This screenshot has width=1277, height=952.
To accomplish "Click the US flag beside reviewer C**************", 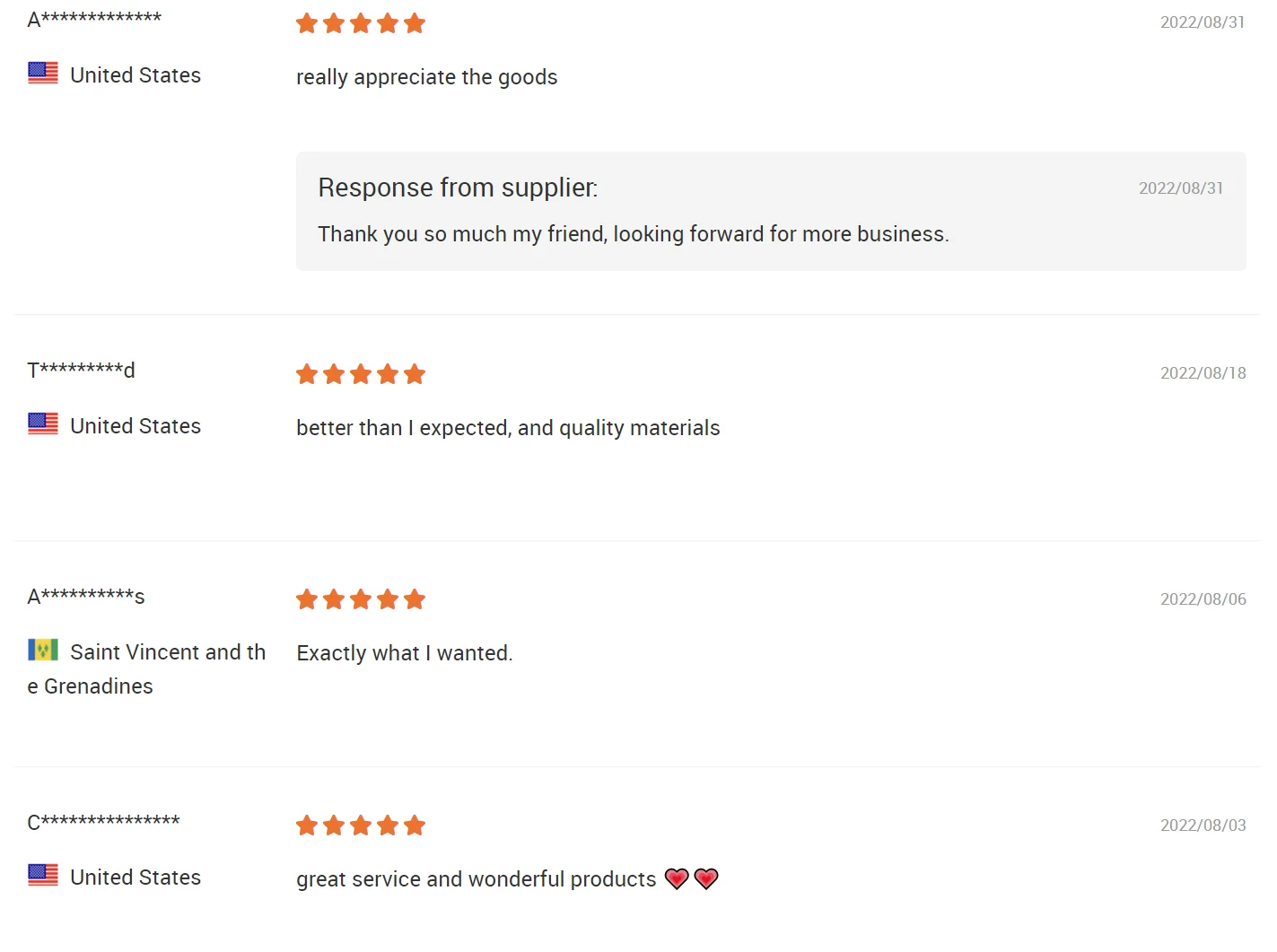I will [43, 875].
